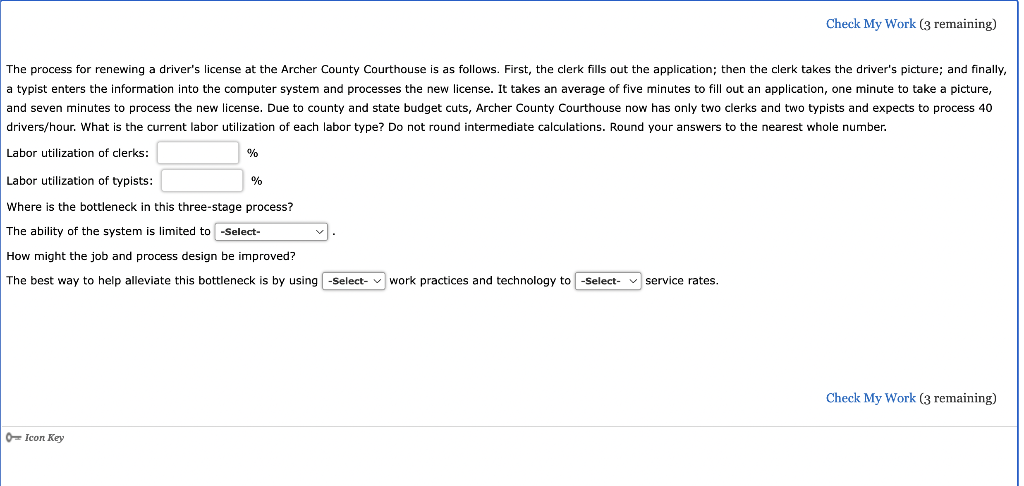This screenshot has height=486, width=1024.
Task: Open the system limited to dropdown
Action: pos(271,232)
